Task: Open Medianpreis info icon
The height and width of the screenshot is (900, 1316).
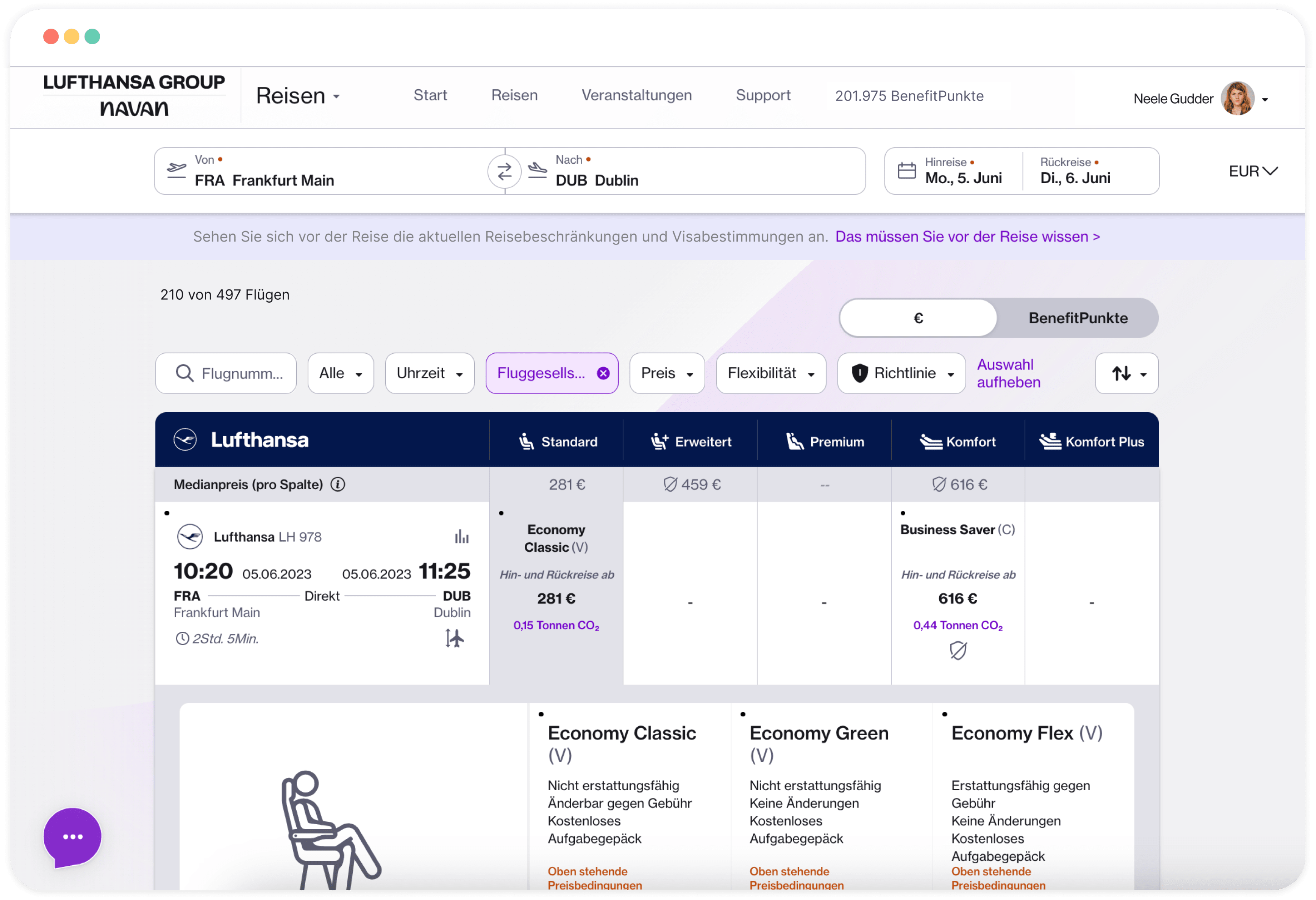Action: click(x=337, y=484)
